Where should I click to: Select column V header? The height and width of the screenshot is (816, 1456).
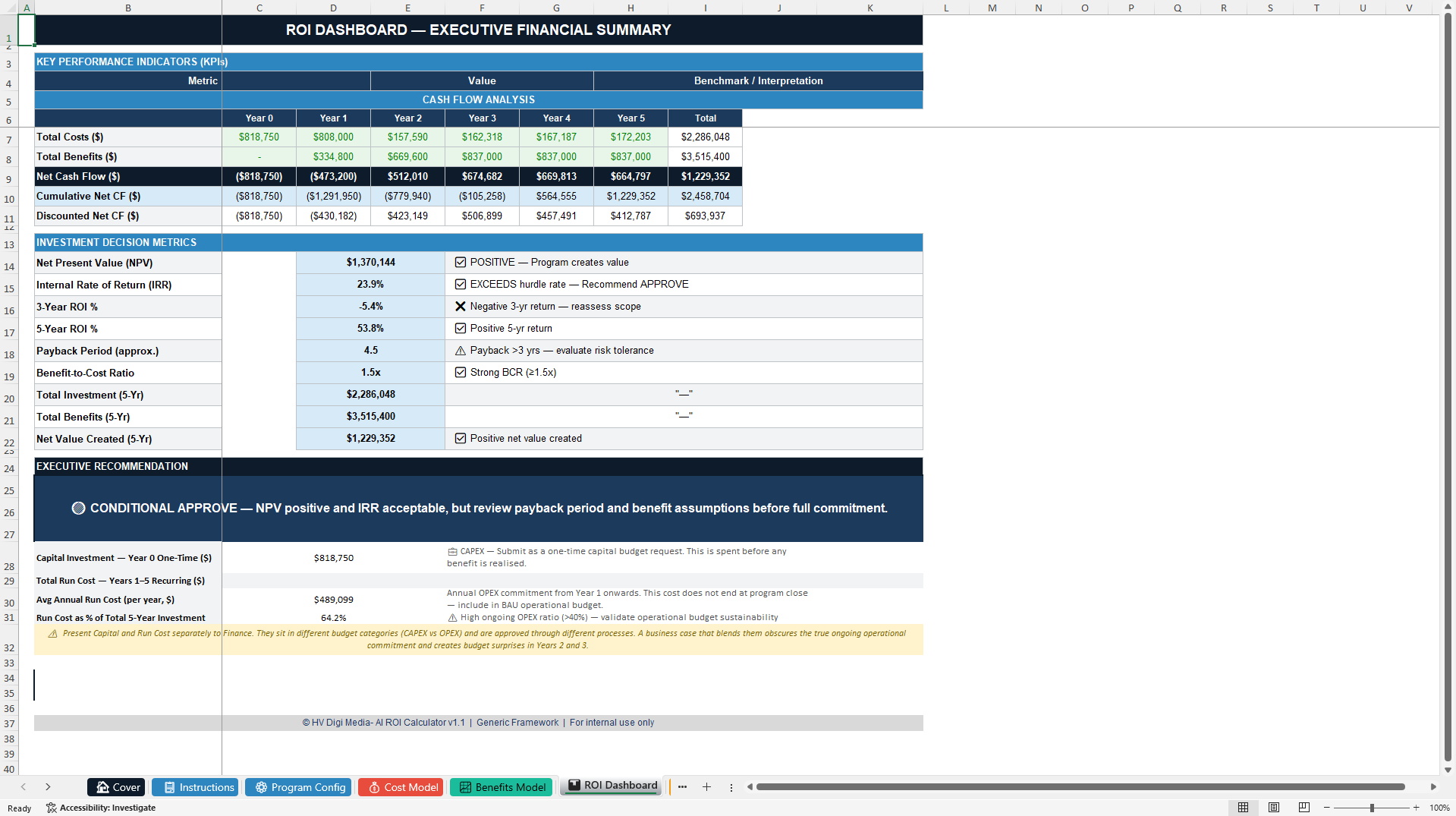(x=1409, y=8)
